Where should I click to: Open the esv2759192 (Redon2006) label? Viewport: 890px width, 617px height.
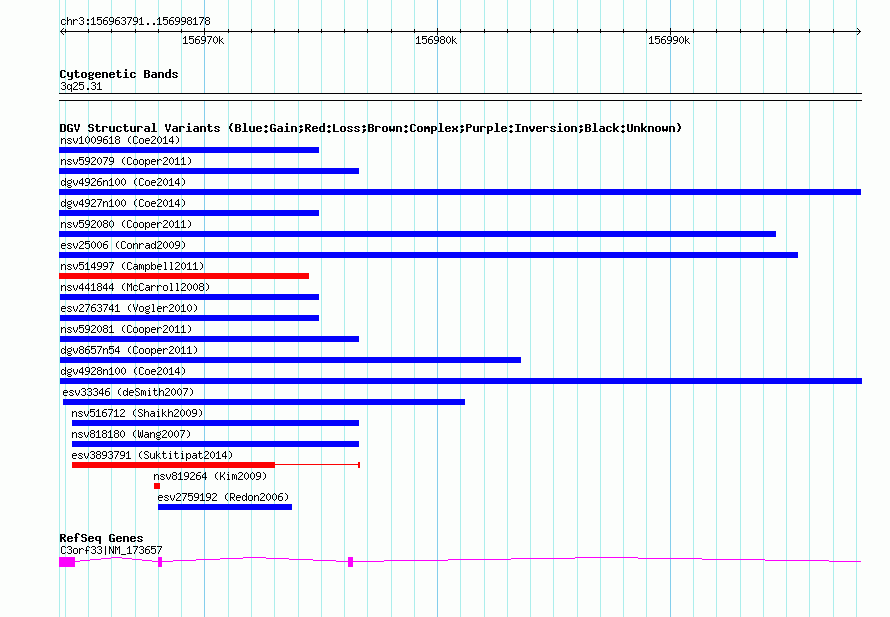coord(223,497)
